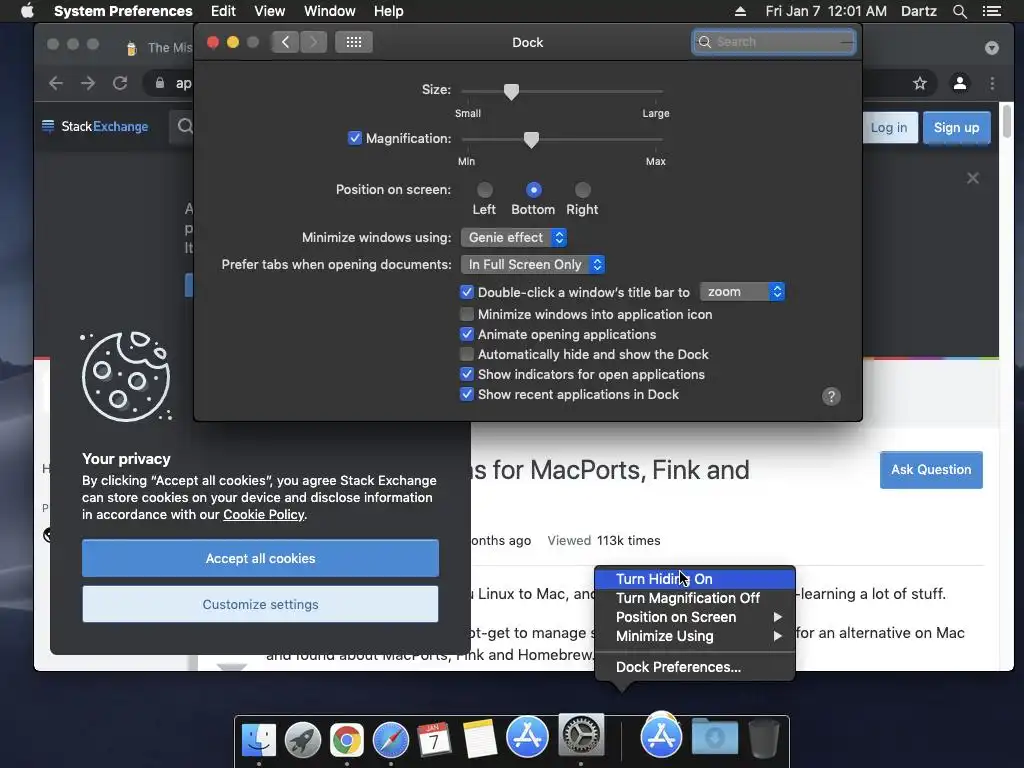This screenshot has height=768, width=1024.
Task: Open Dock preferences help button
Action: pos(831,396)
